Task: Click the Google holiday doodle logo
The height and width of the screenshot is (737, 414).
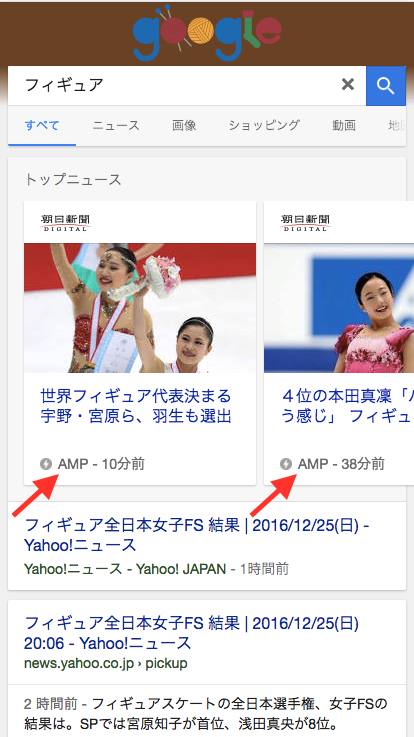Action: (x=207, y=31)
